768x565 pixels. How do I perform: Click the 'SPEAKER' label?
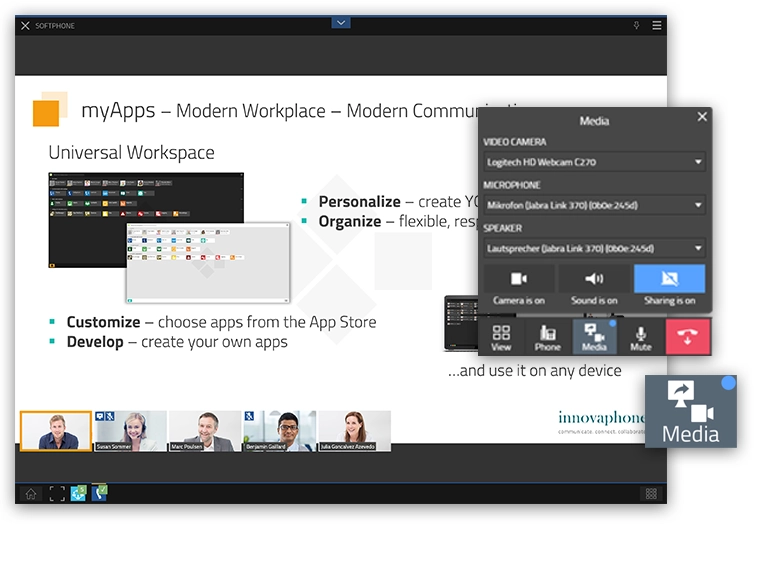503,228
